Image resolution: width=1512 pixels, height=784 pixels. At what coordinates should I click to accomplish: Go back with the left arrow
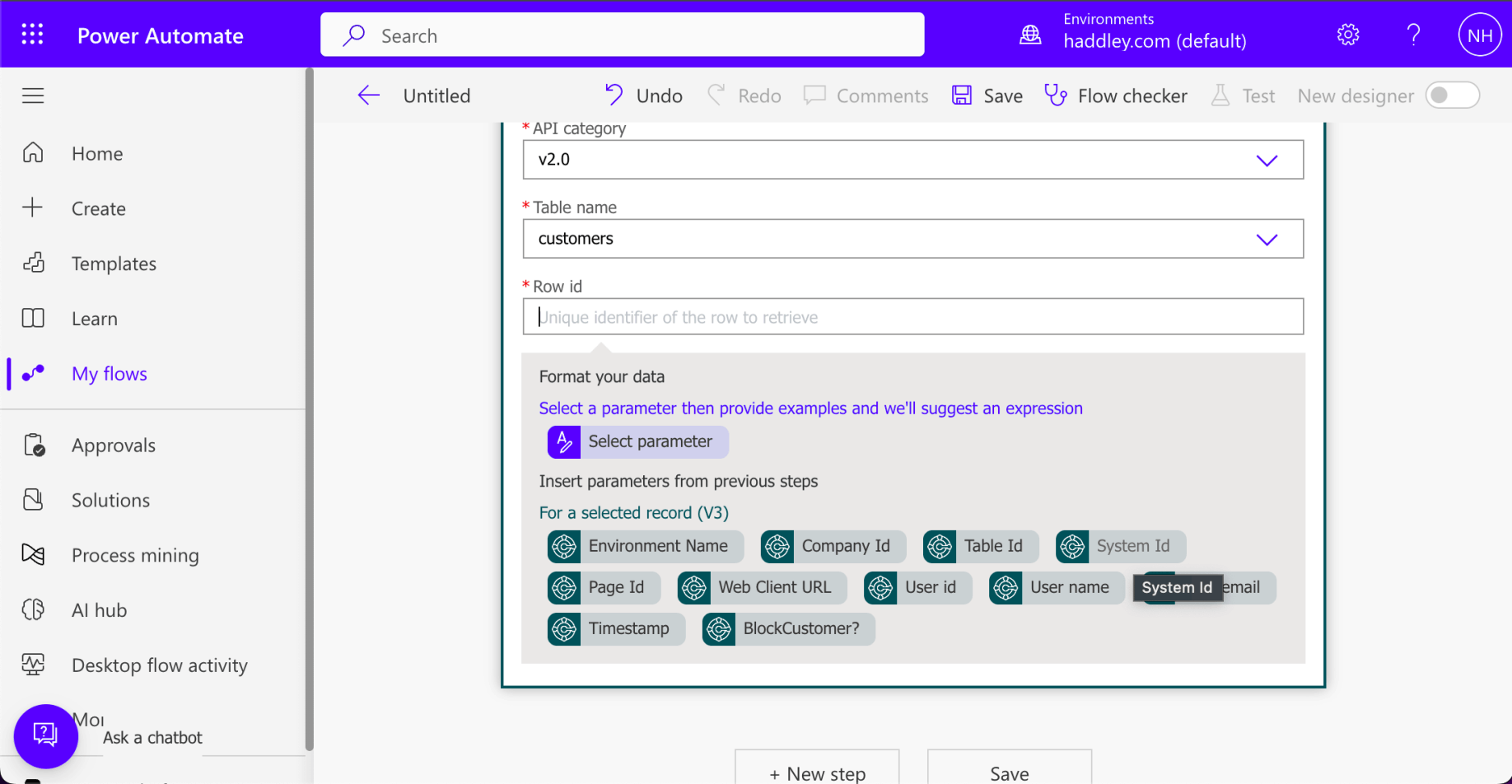click(x=368, y=96)
